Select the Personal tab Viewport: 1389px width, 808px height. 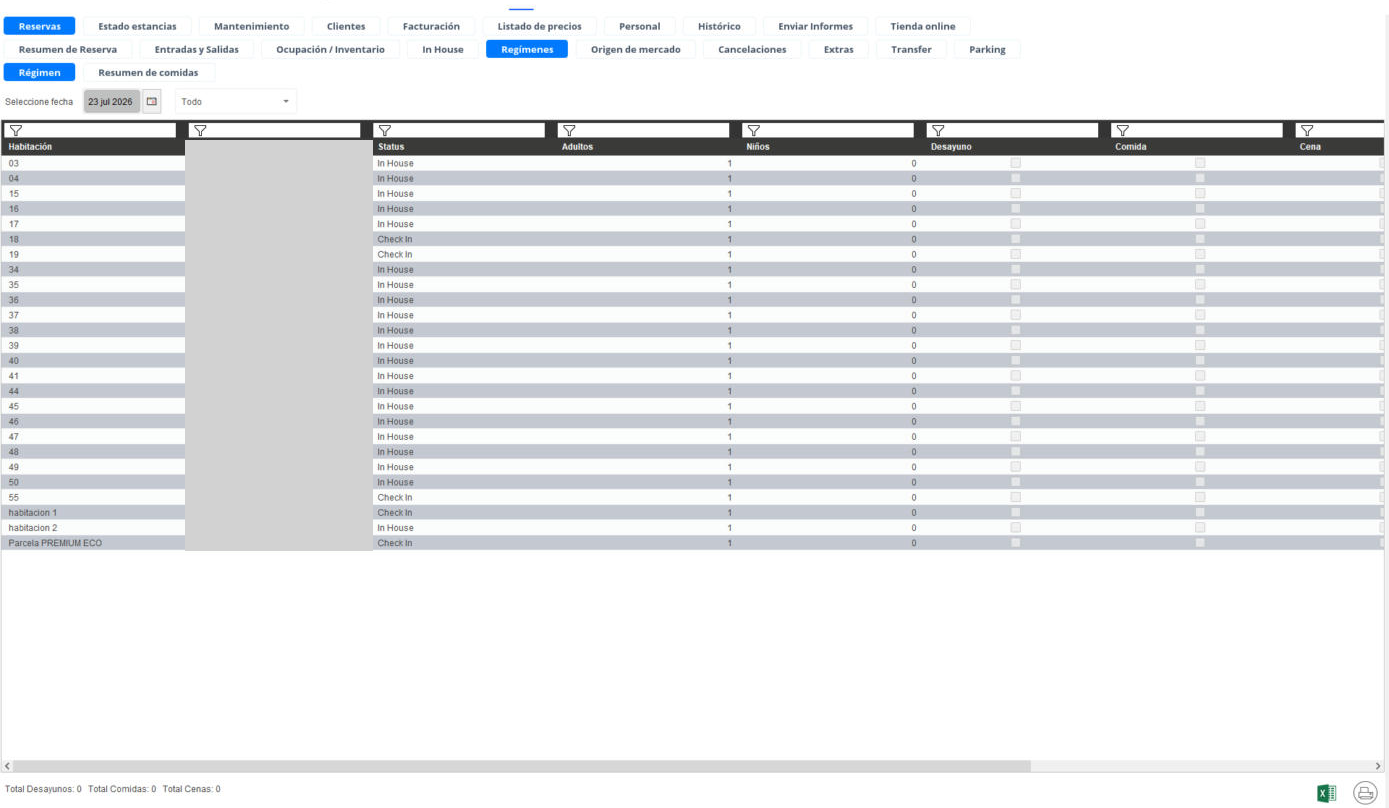(x=640, y=26)
